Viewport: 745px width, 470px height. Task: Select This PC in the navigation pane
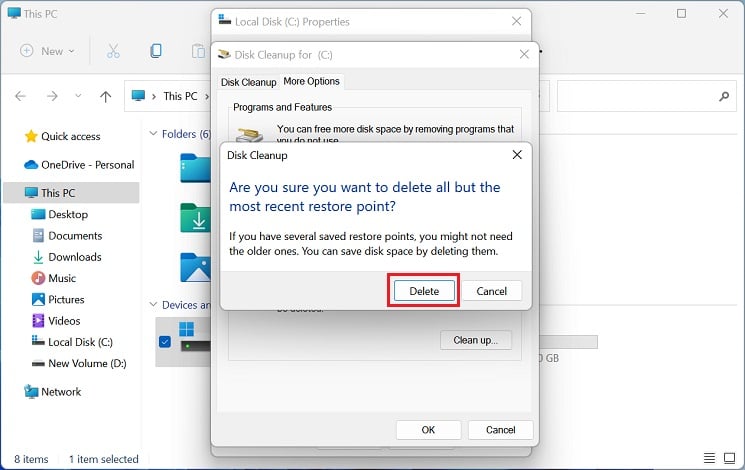point(71,192)
